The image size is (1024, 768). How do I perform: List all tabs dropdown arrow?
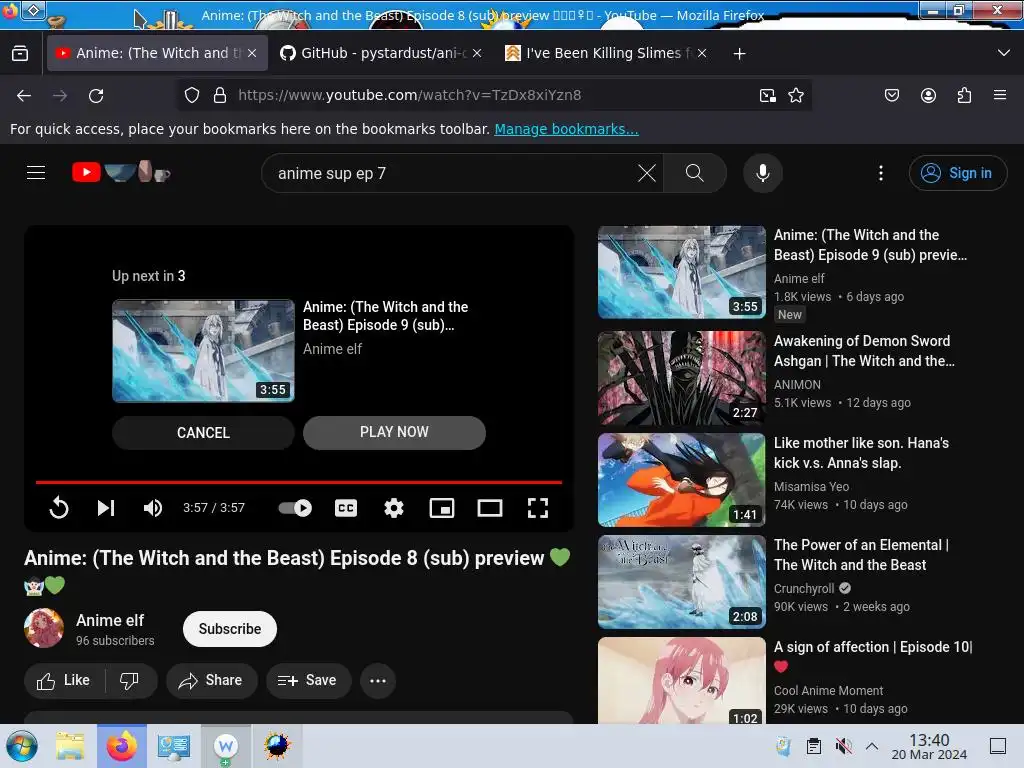1004,53
